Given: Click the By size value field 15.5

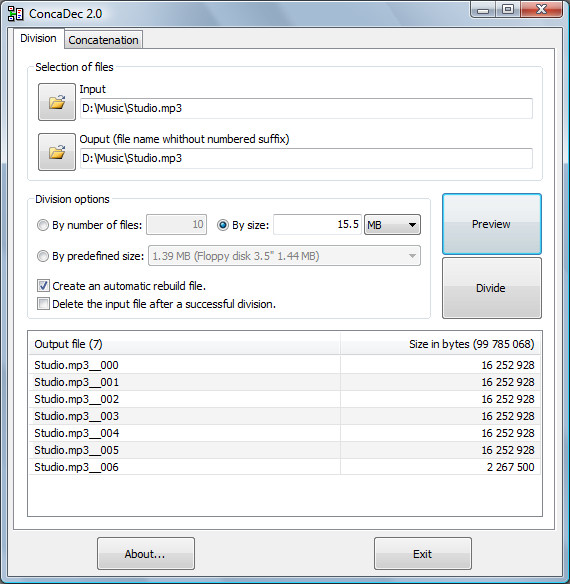Looking at the screenshot, I should 317,225.
